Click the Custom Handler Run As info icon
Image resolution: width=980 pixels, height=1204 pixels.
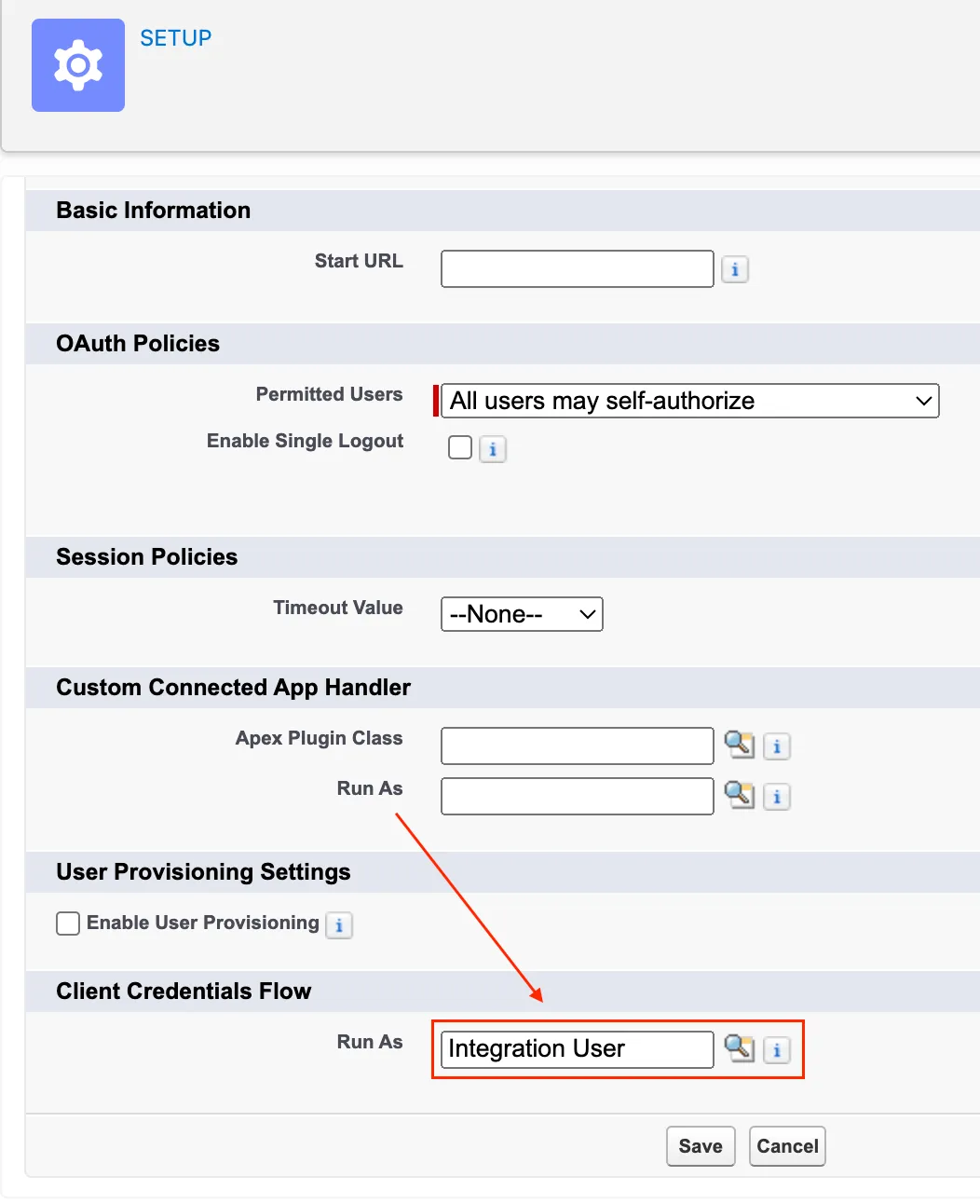pyautogui.click(x=777, y=797)
